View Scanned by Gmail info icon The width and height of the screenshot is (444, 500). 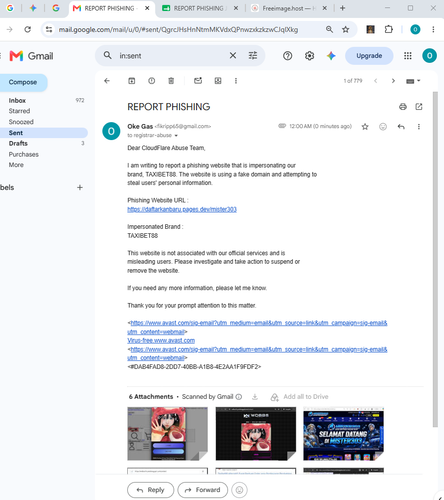click(239, 397)
